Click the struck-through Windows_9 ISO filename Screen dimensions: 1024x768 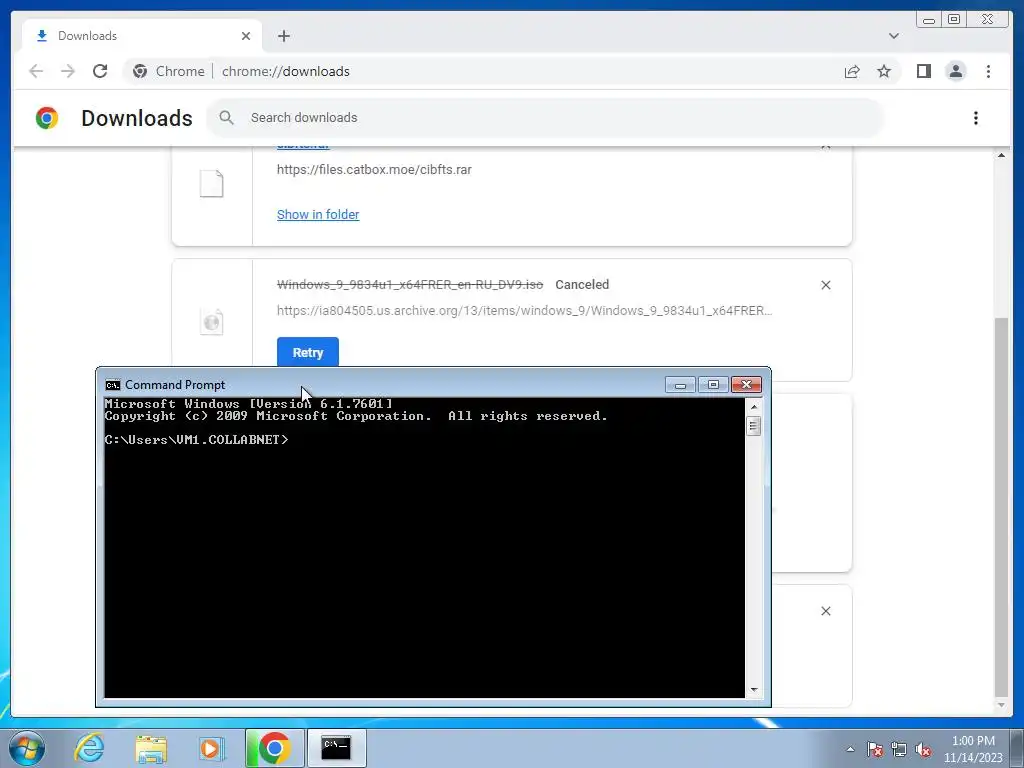point(410,285)
